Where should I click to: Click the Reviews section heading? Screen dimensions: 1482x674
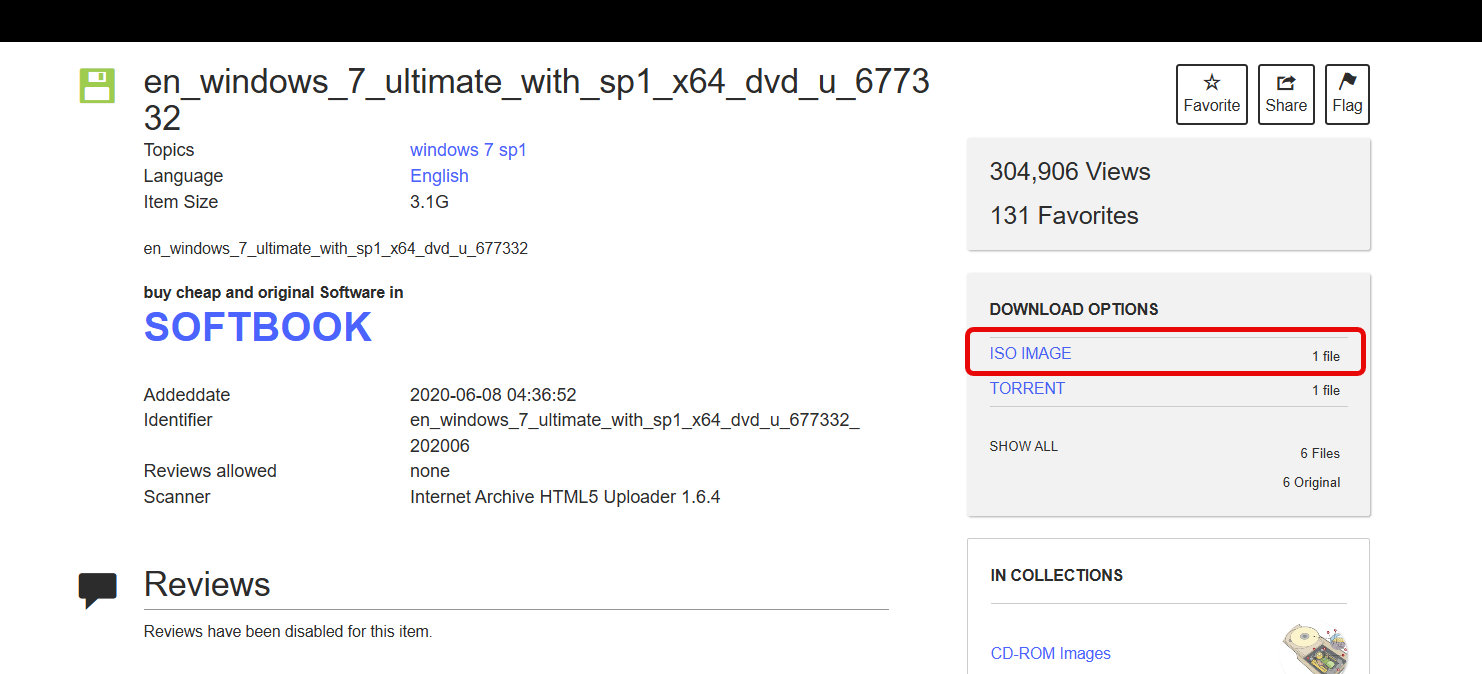[x=207, y=584]
